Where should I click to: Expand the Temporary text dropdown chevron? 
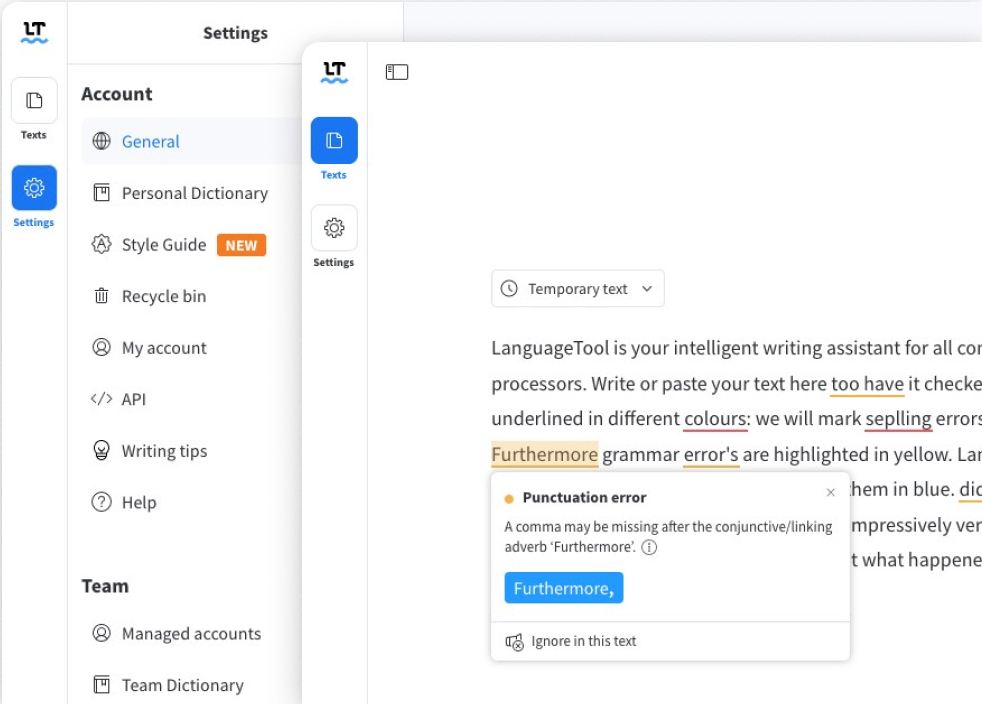(647, 289)
